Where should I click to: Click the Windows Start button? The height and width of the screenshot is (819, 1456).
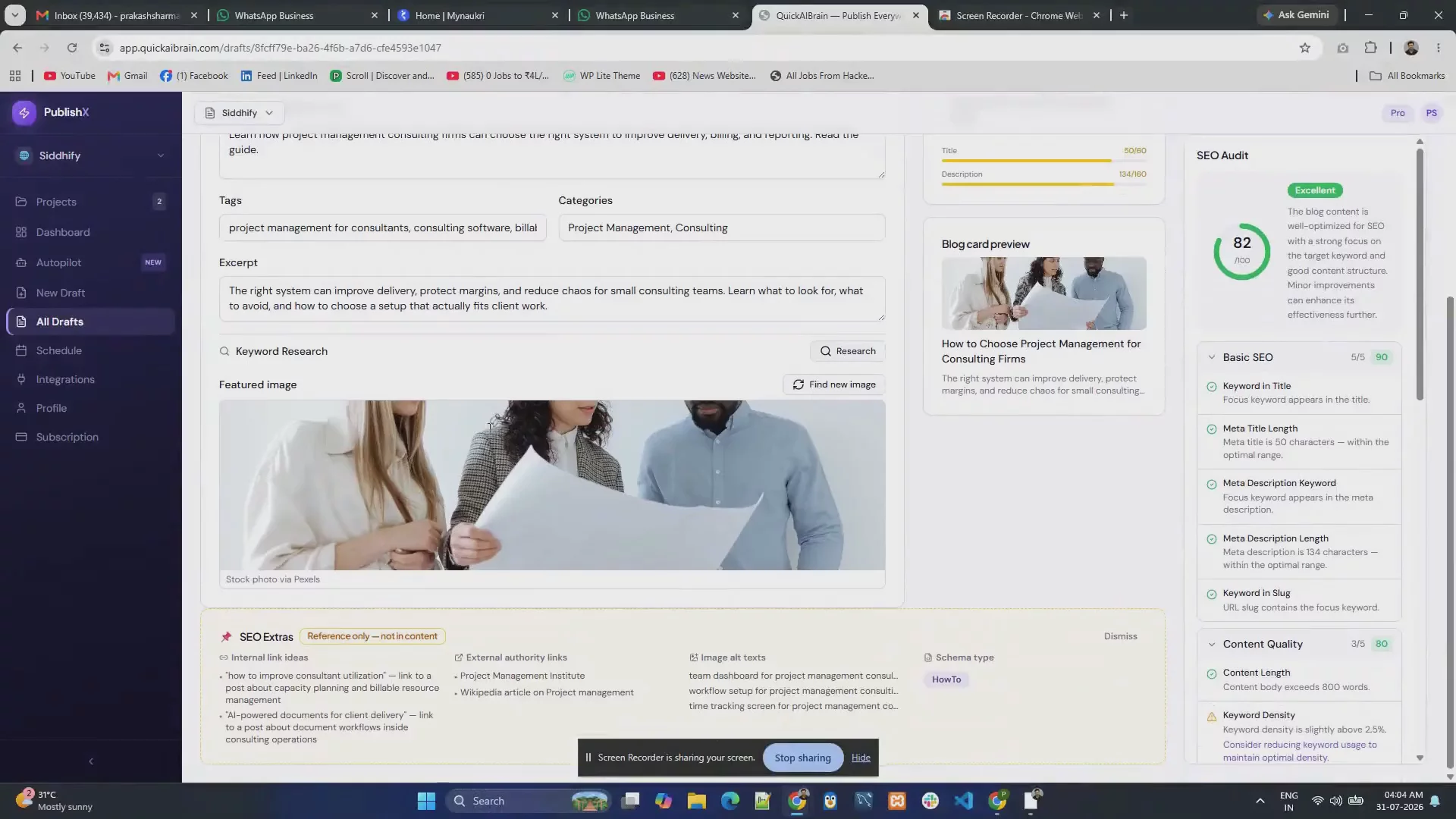pyautogui.click(x=426, y=801)
